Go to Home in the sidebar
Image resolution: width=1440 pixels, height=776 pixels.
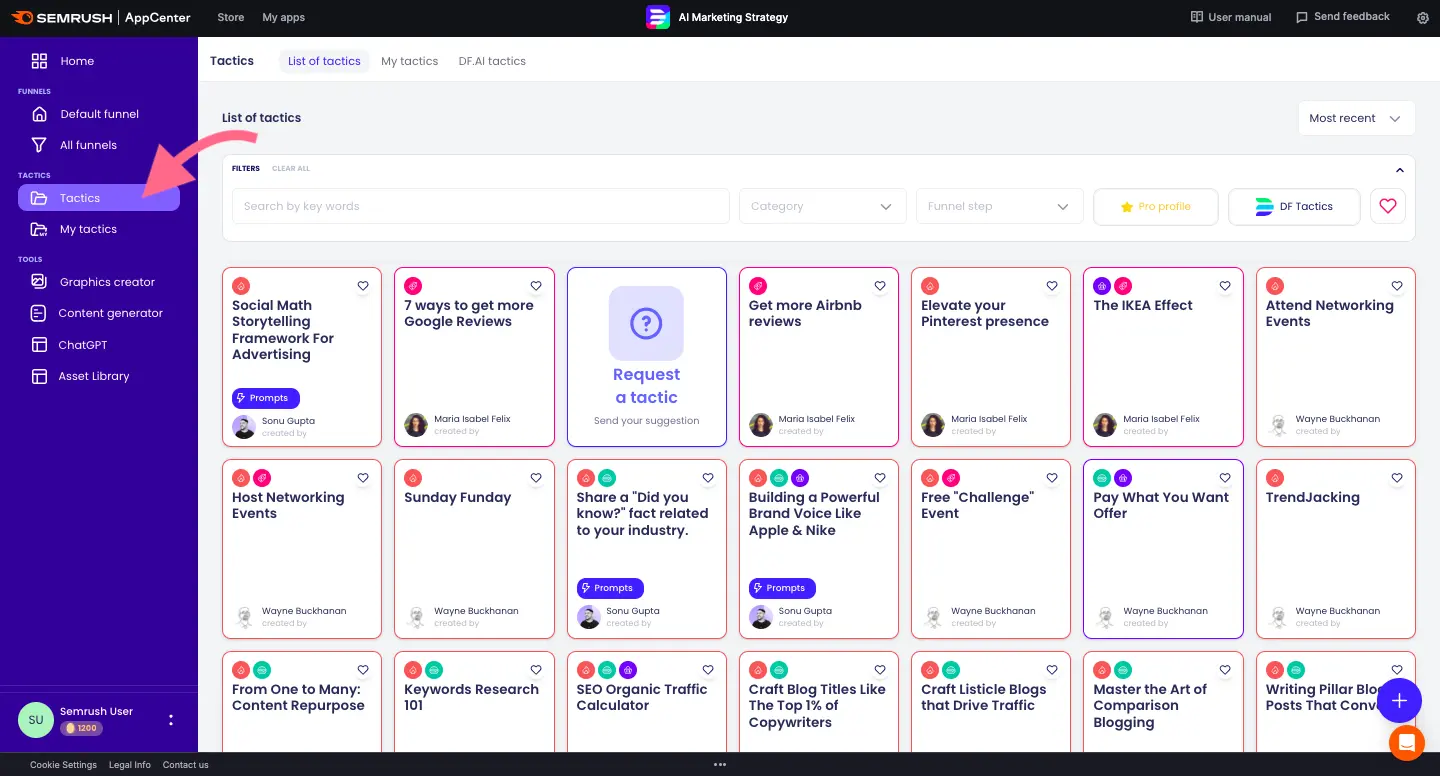(76, 61)
